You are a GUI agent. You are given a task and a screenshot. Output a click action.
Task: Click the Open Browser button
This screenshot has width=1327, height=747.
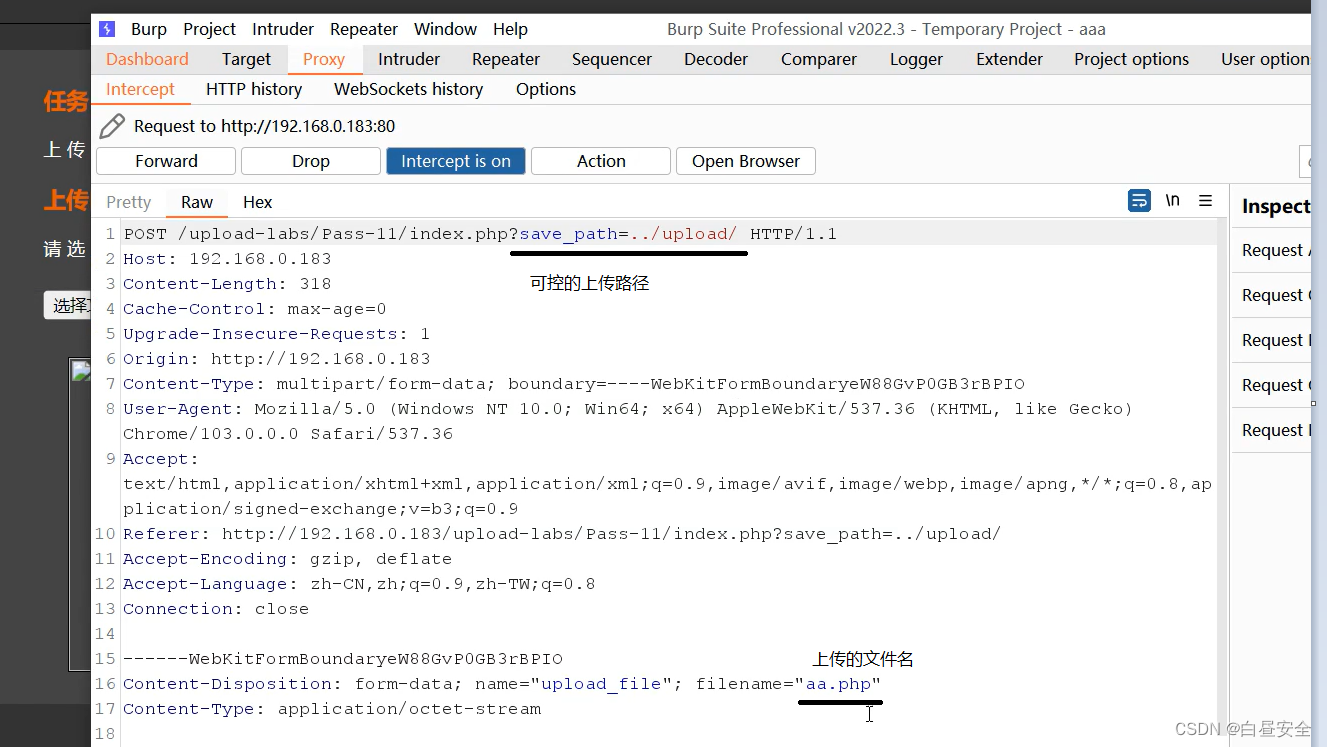click(x=746, y=161)
